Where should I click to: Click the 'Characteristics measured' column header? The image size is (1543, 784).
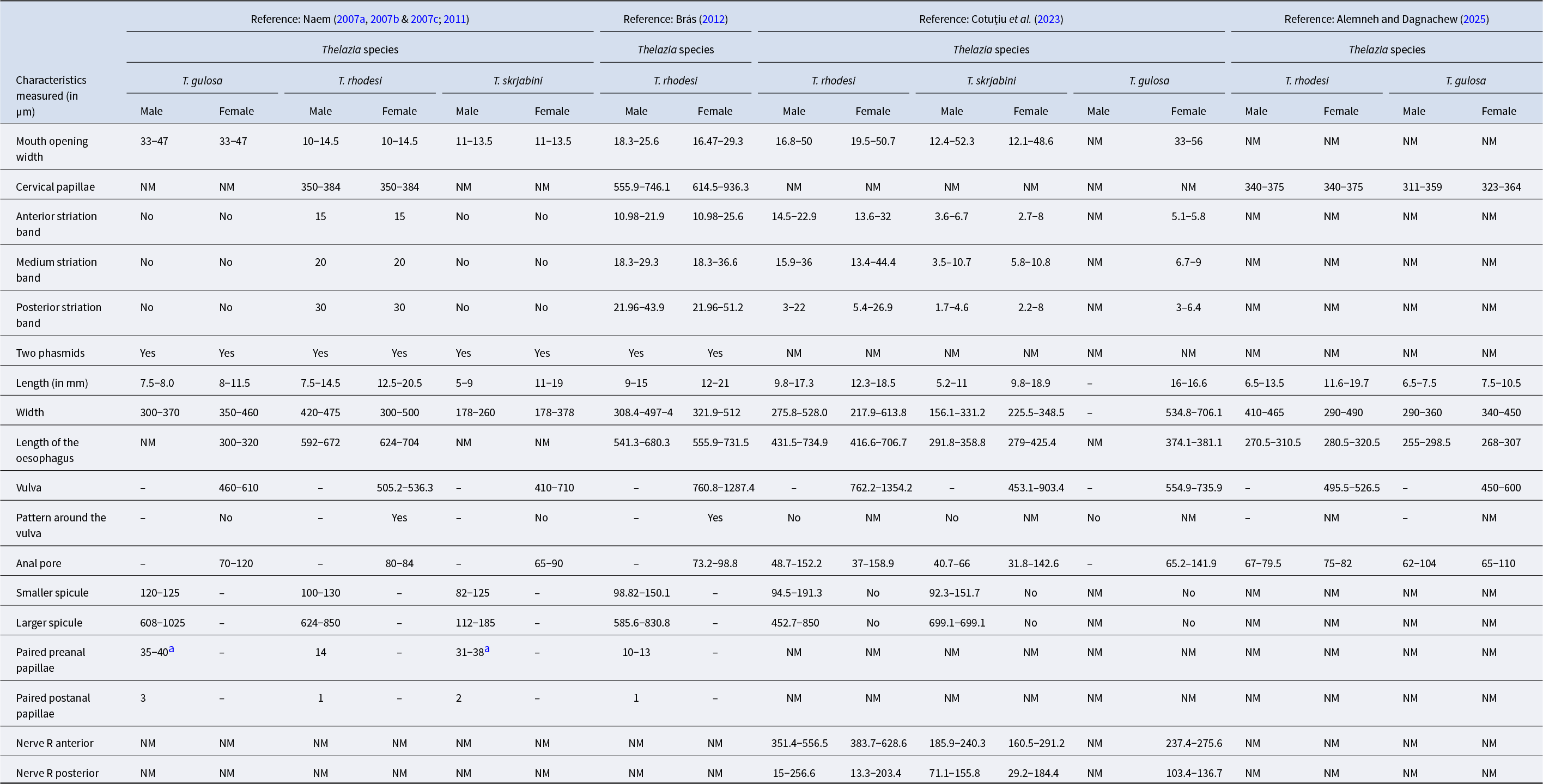(x=51, y=96)
